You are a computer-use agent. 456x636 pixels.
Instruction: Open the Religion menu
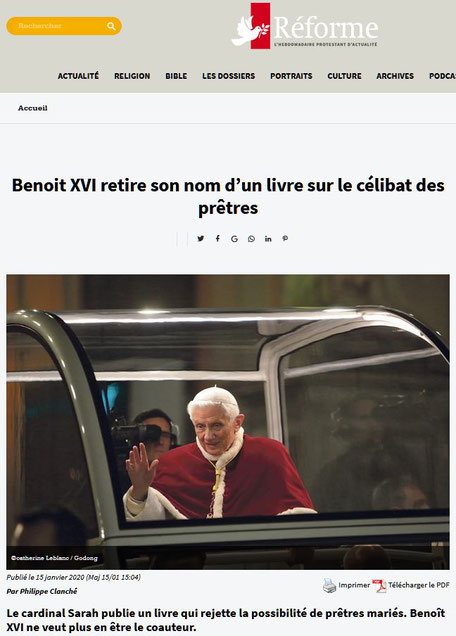(132, 76)
